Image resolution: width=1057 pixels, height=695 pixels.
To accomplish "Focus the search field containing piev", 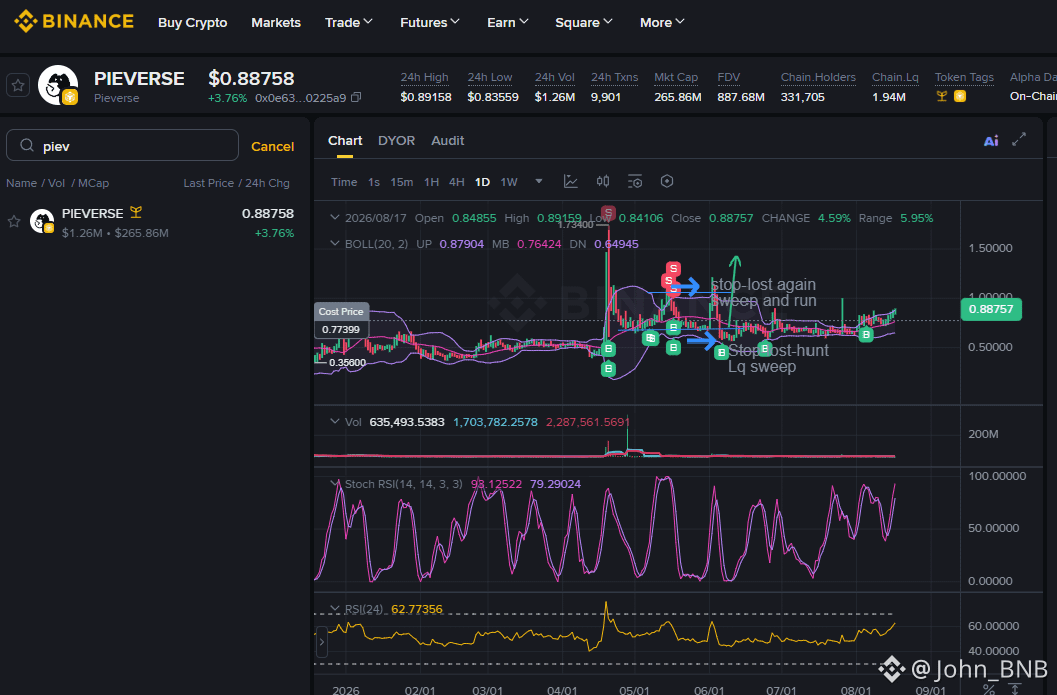I will click(122, 145).
